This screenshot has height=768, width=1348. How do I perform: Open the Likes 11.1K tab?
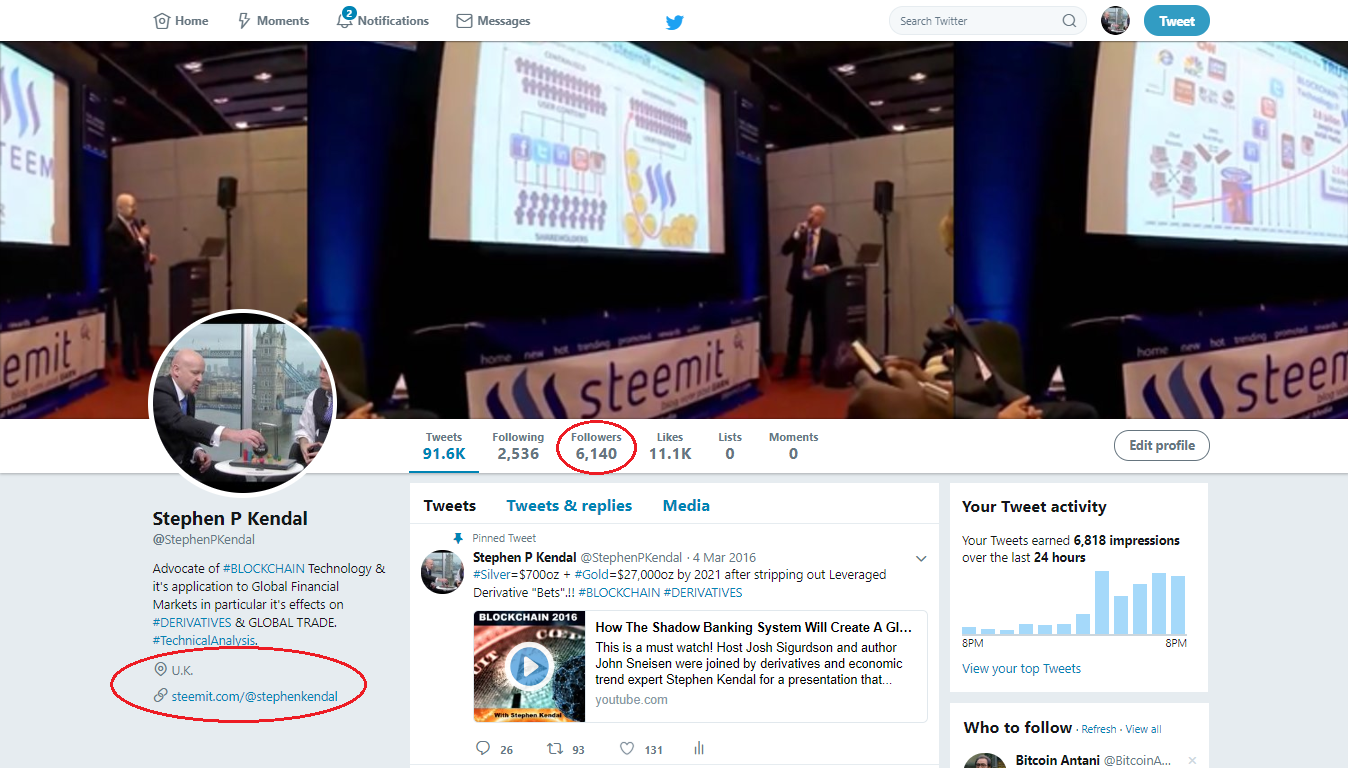click(x=670, y=446)
